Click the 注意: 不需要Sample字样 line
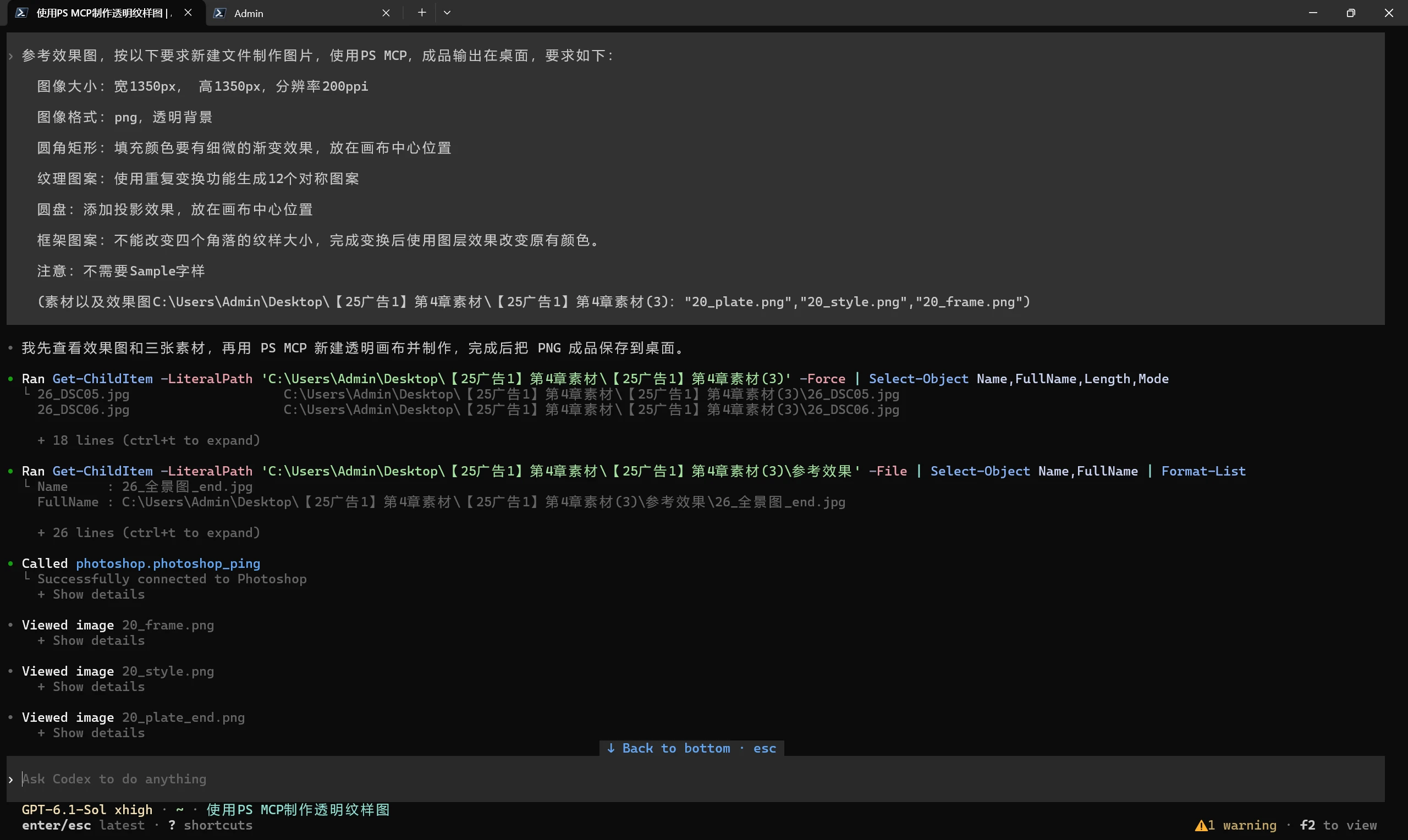Viewport: 1408px width, 840px height. 121,271
